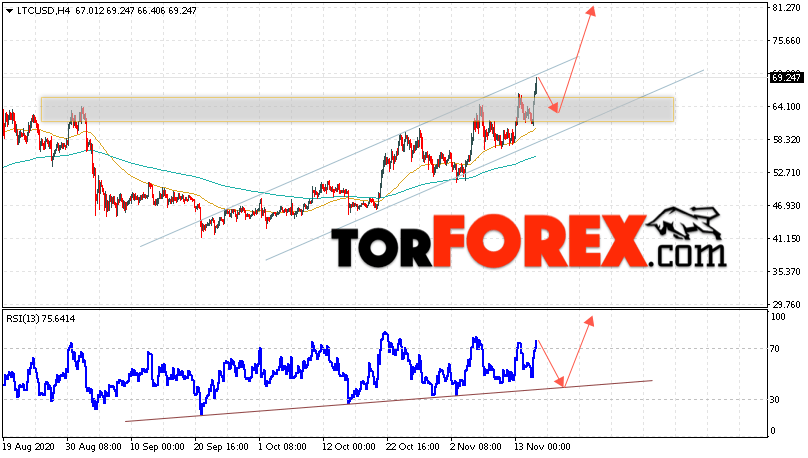The image size is (808, 458).
Task: Click the 64.100 price axis label
Action: click(x=786, y=107)
